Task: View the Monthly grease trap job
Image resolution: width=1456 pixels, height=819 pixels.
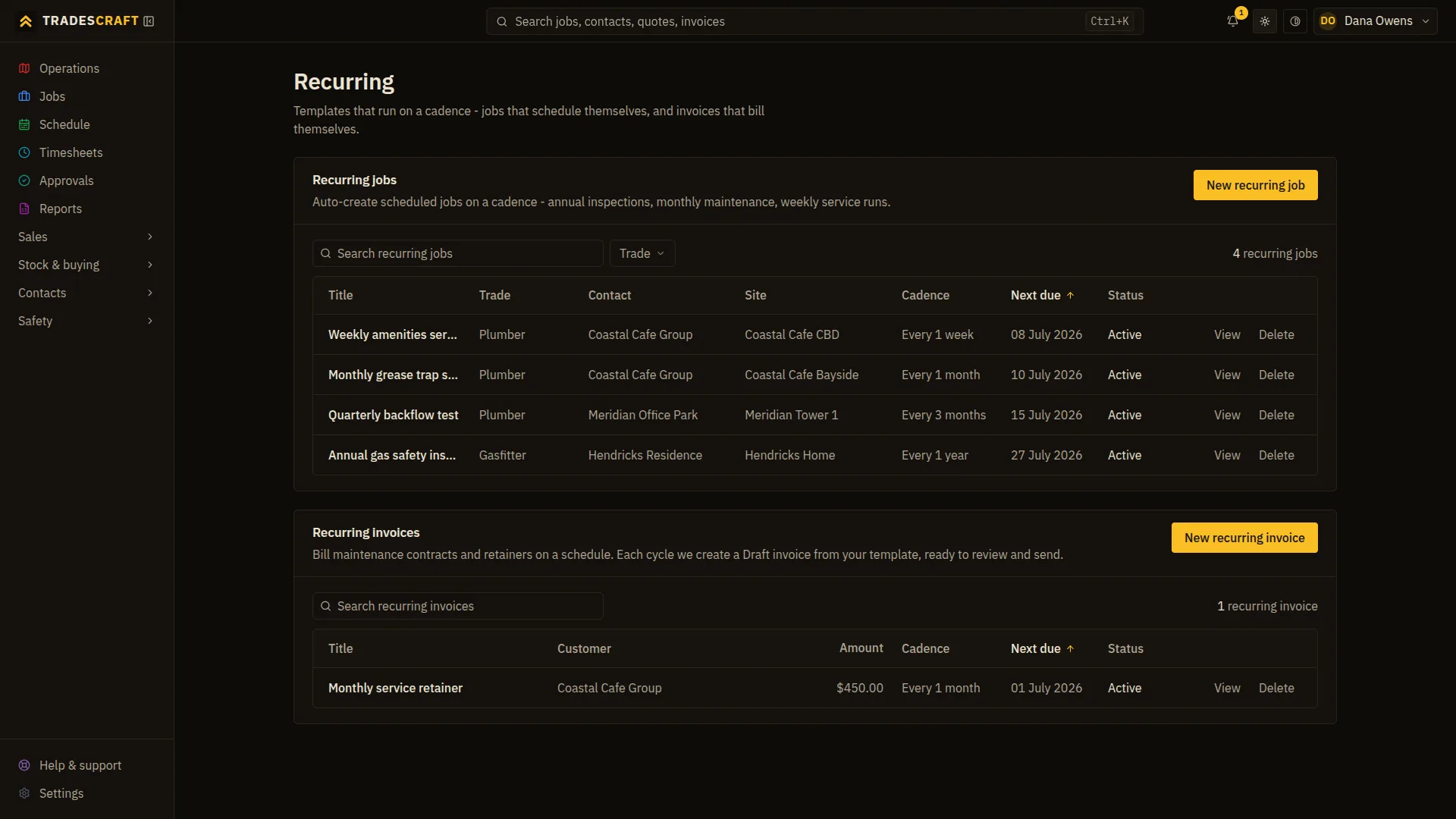Action: 1227,375
